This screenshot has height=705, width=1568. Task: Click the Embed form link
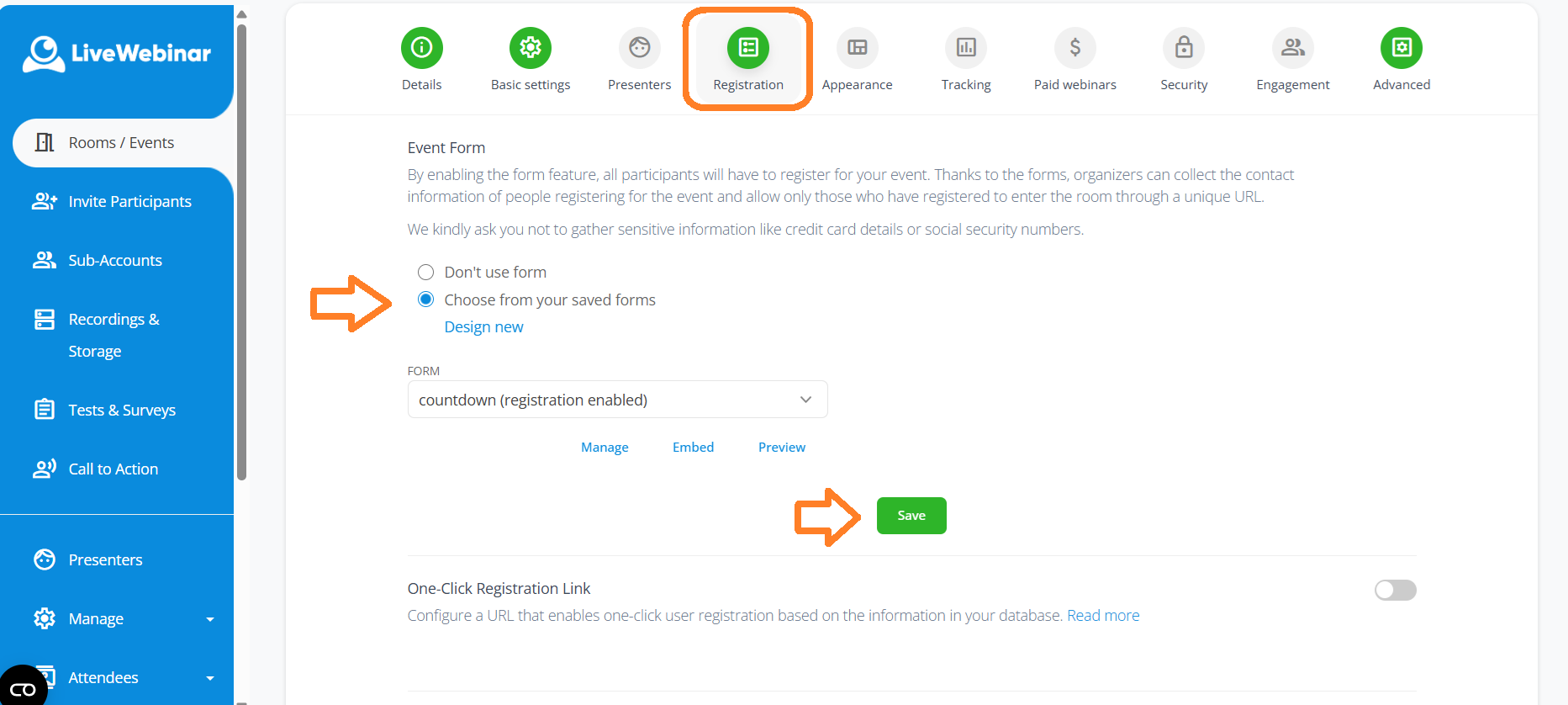click(693, 447)
